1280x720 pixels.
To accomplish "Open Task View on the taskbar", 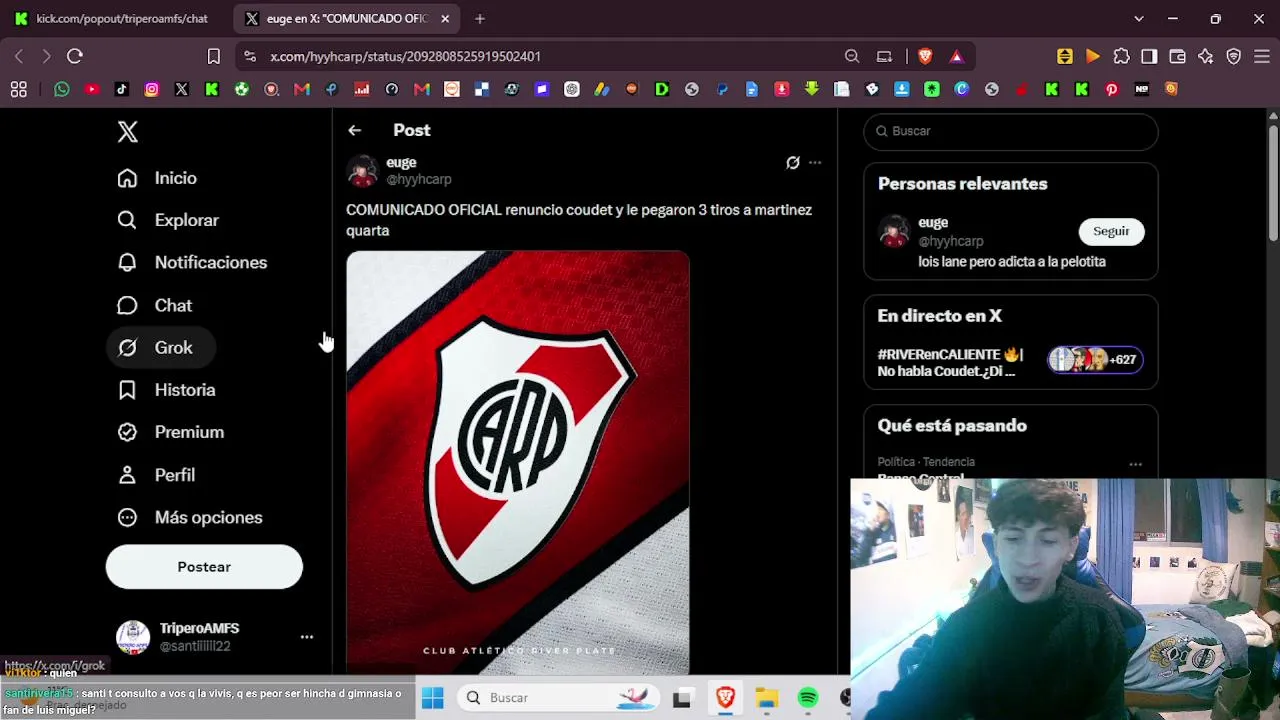I will (682, 698).
